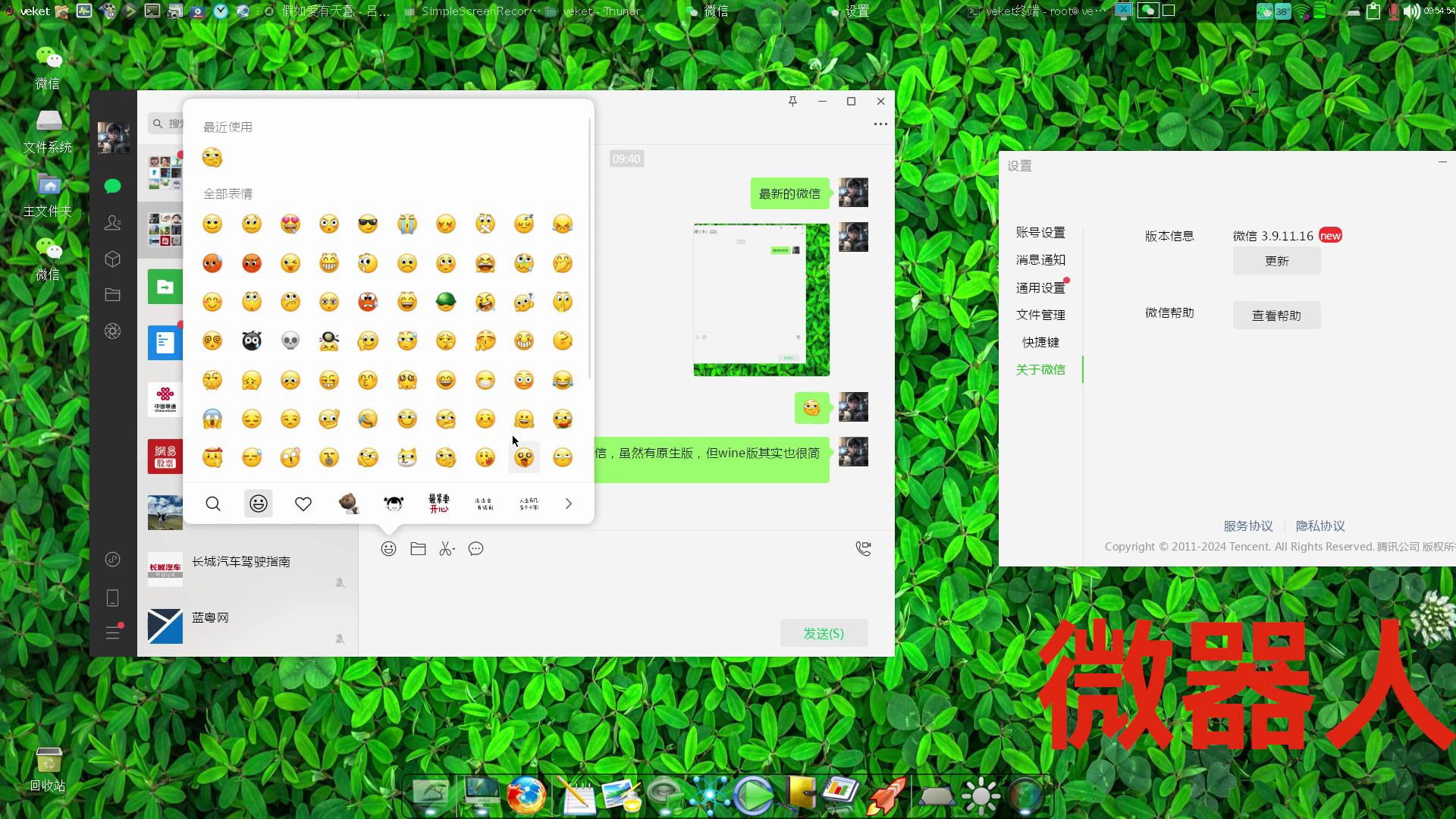Viewport: 1456px width, 819px height.
Task: Open the Moments aperture icon in sidebar
Action: pos(113,331)
